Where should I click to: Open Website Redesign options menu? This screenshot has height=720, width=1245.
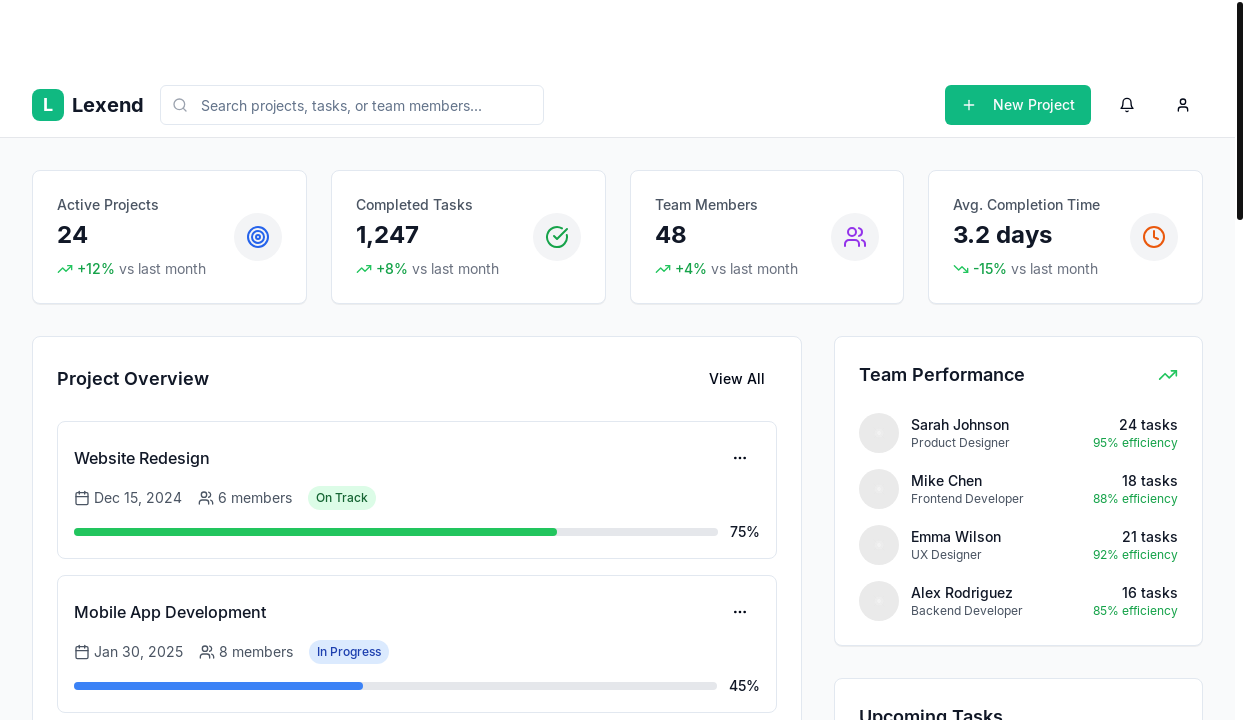(x=740, y=458)
